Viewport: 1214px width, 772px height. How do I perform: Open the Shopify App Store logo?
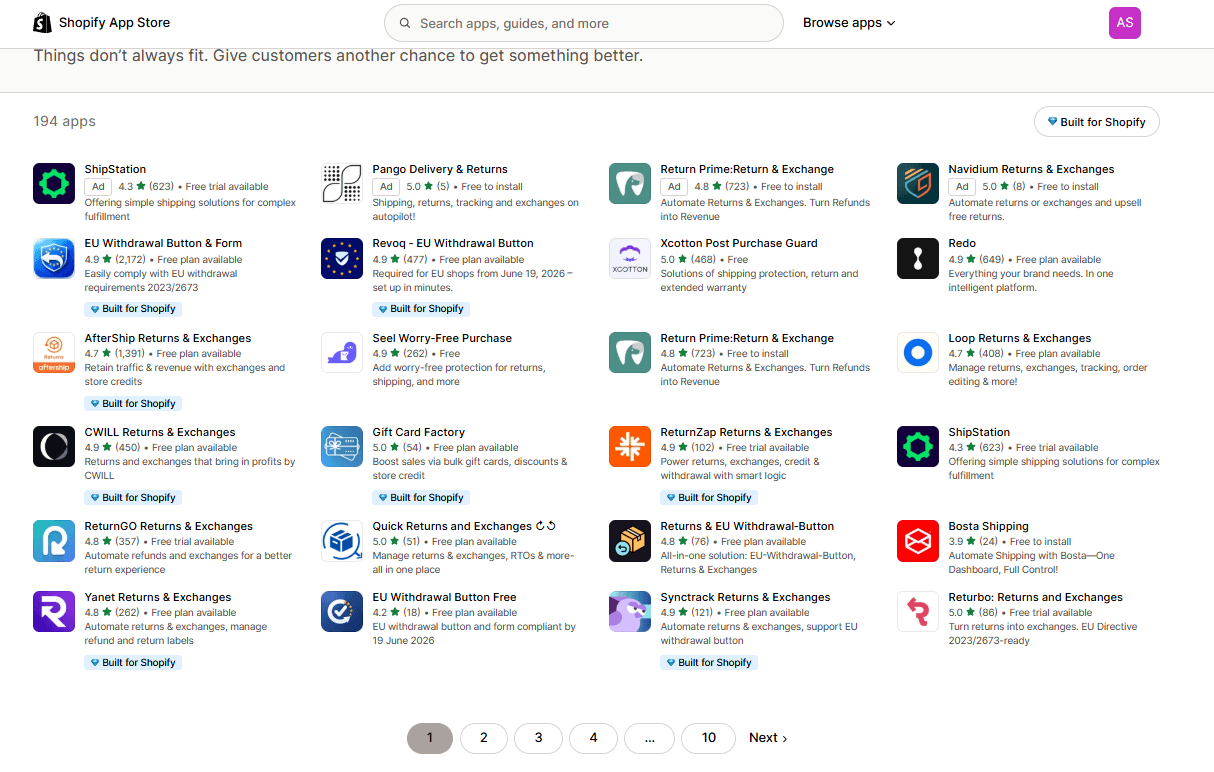point(101,23)
